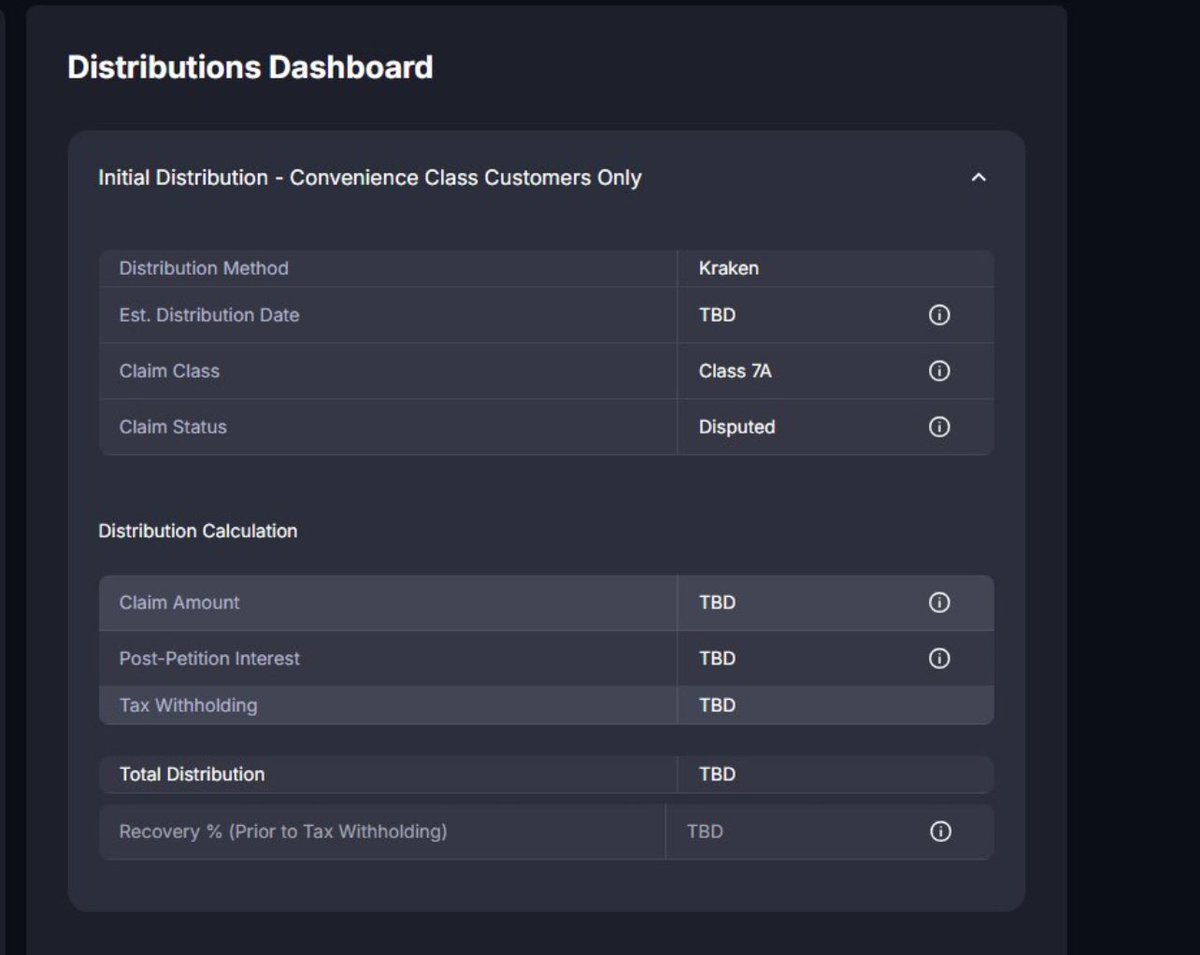Click info icon for Est. Distribution Date
This screenshot has height=955, width=1200.
pos(939,315)
